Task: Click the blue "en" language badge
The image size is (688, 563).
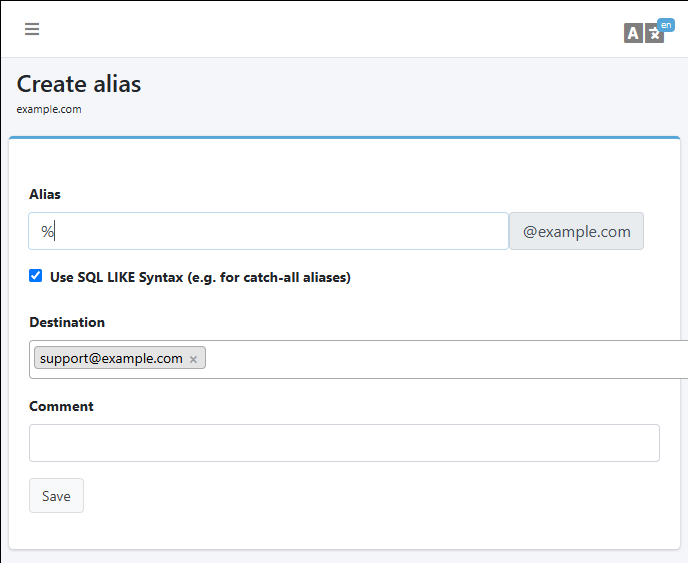Action: tap(666, 24)
